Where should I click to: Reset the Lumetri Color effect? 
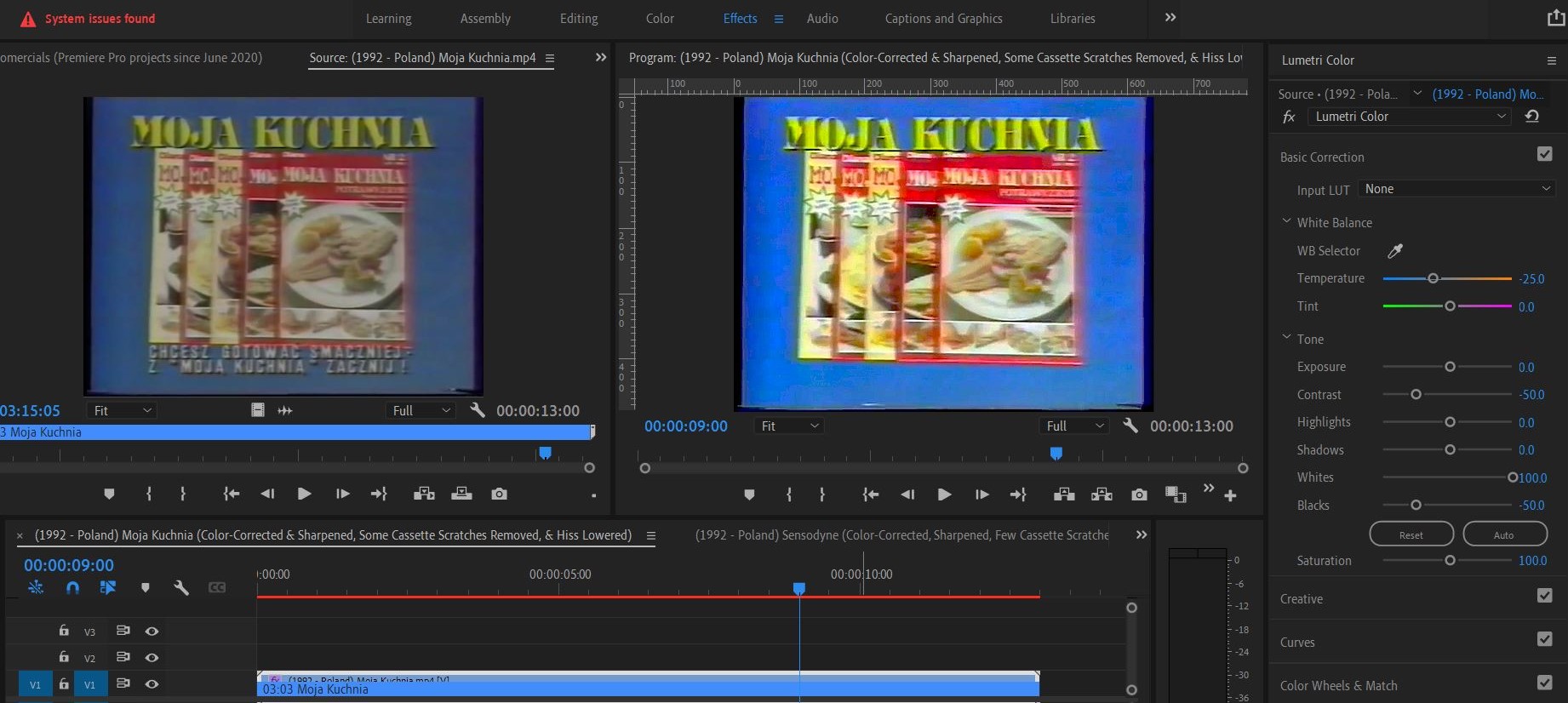tap(1532, 117)
